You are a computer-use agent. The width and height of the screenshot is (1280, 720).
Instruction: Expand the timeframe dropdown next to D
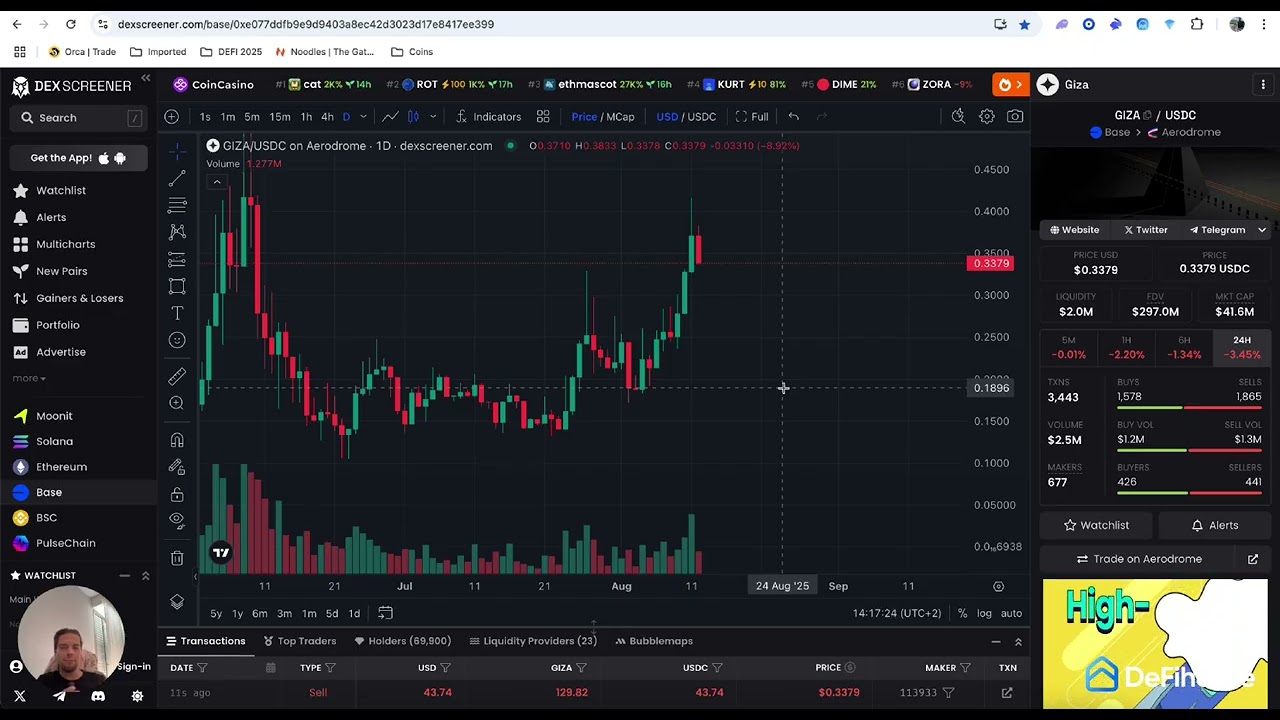click(x=363, y=117)
